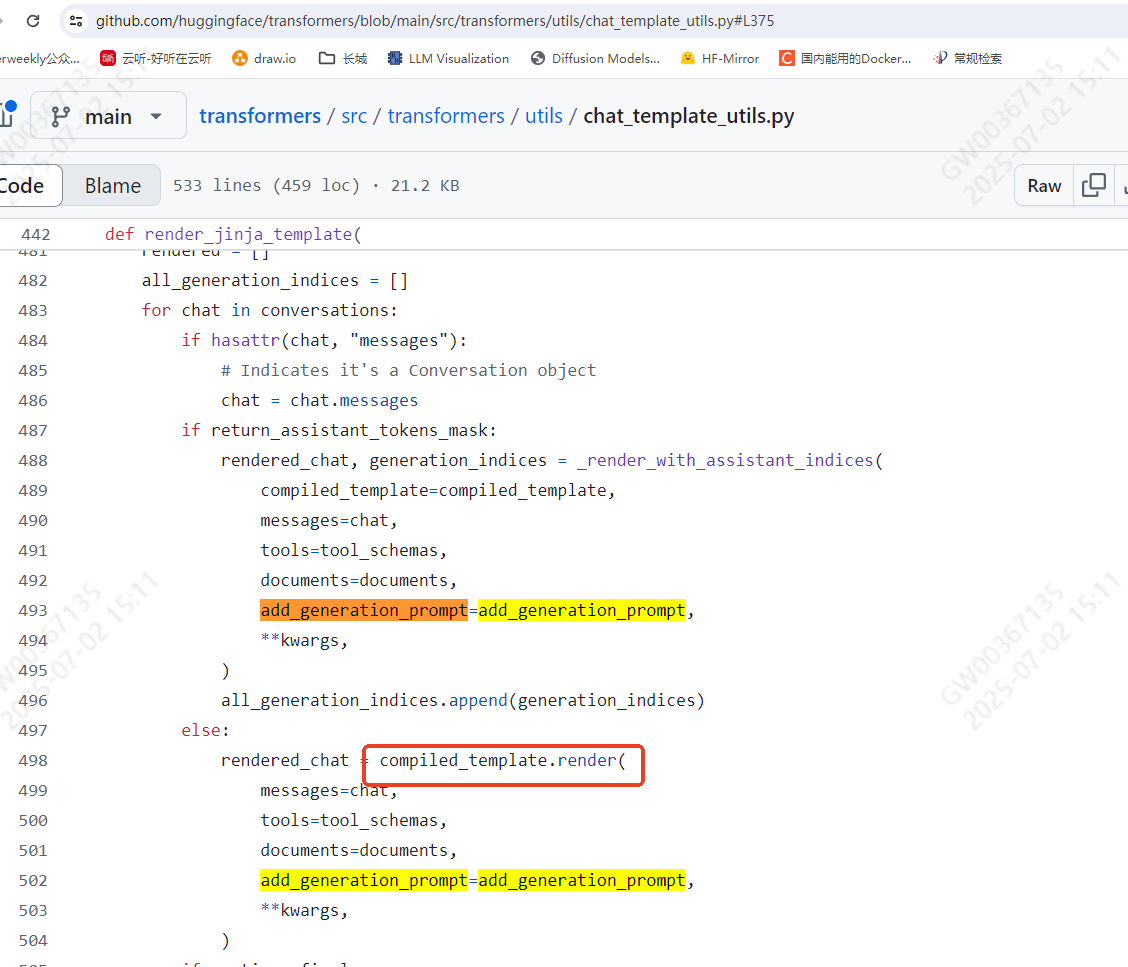Click orange-highlighted add_generation_prompt on line 493
This screenshot has width=1128, height=967.
(x=364, y=610)
